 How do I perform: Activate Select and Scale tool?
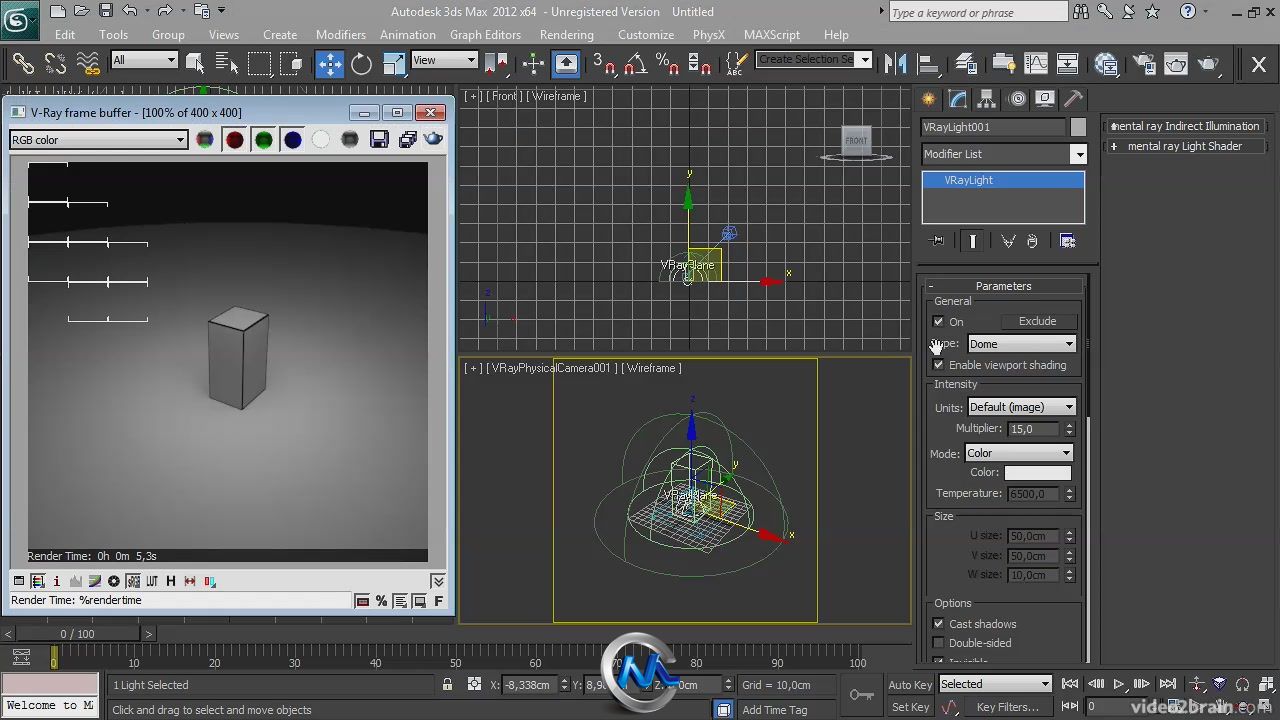[394, 63]
